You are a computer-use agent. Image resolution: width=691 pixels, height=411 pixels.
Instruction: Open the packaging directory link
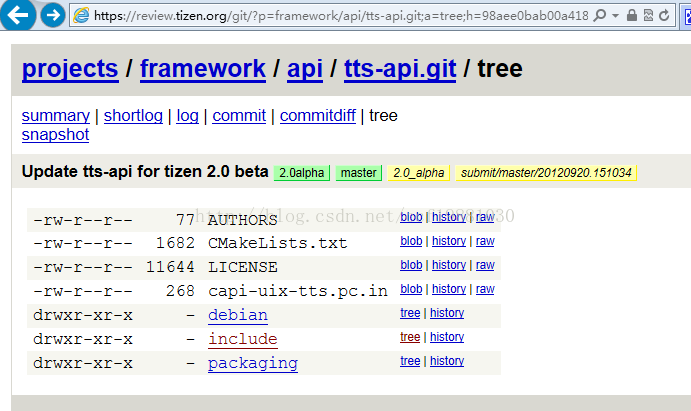click(x=253, y=363)
